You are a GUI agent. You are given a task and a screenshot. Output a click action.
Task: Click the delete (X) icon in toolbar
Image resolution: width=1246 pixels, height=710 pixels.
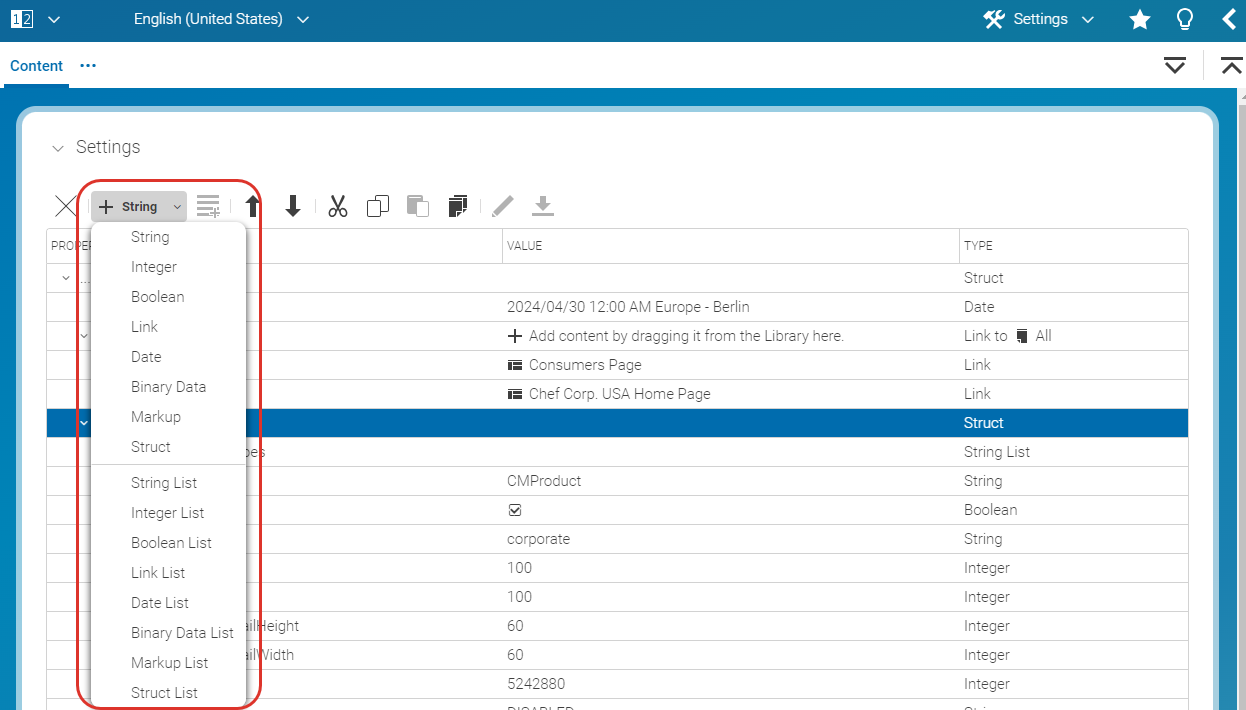[65, 207]
